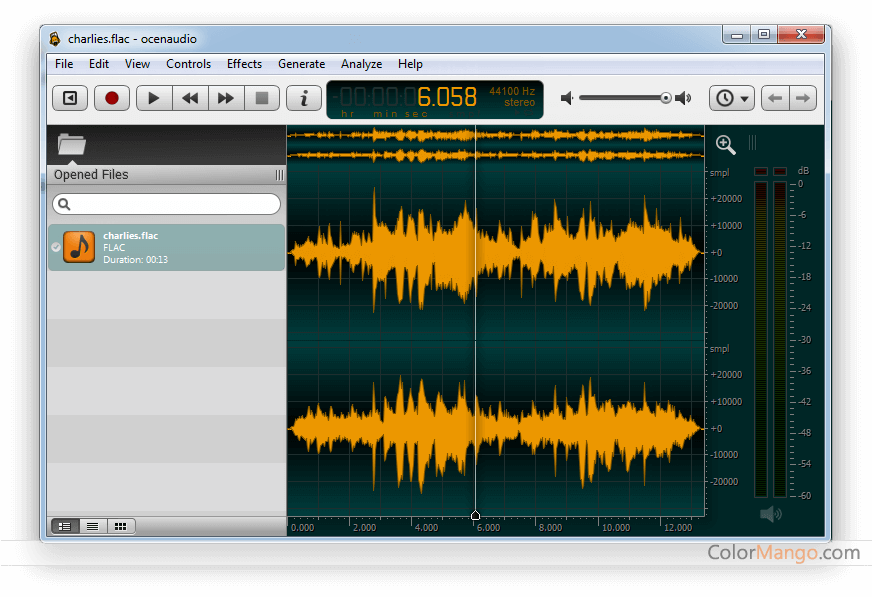Open the Generate menu
The width and height of the screenshot is (872, 597).
pyautogui.click(x=301, y=64)
